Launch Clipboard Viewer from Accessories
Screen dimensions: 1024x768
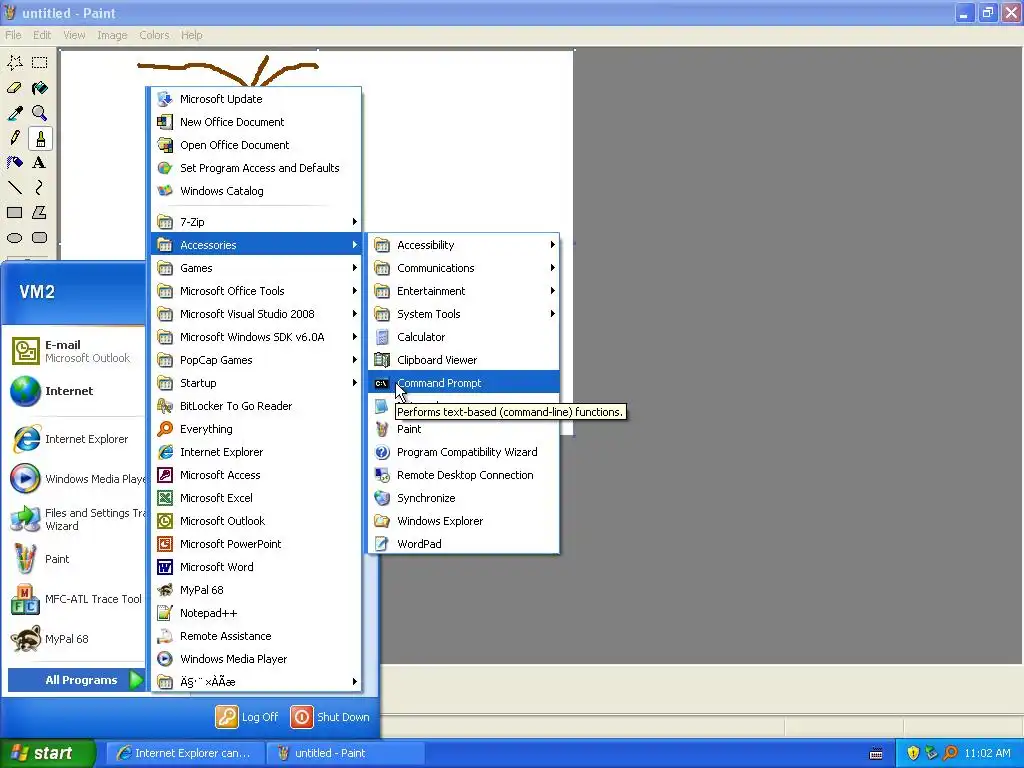(x=464, y=360)
